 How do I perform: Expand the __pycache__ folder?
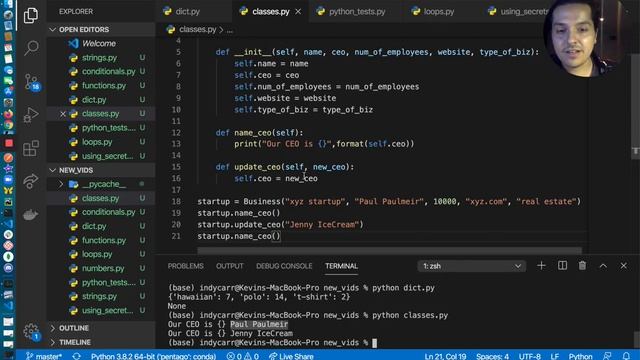coord(103,184)
